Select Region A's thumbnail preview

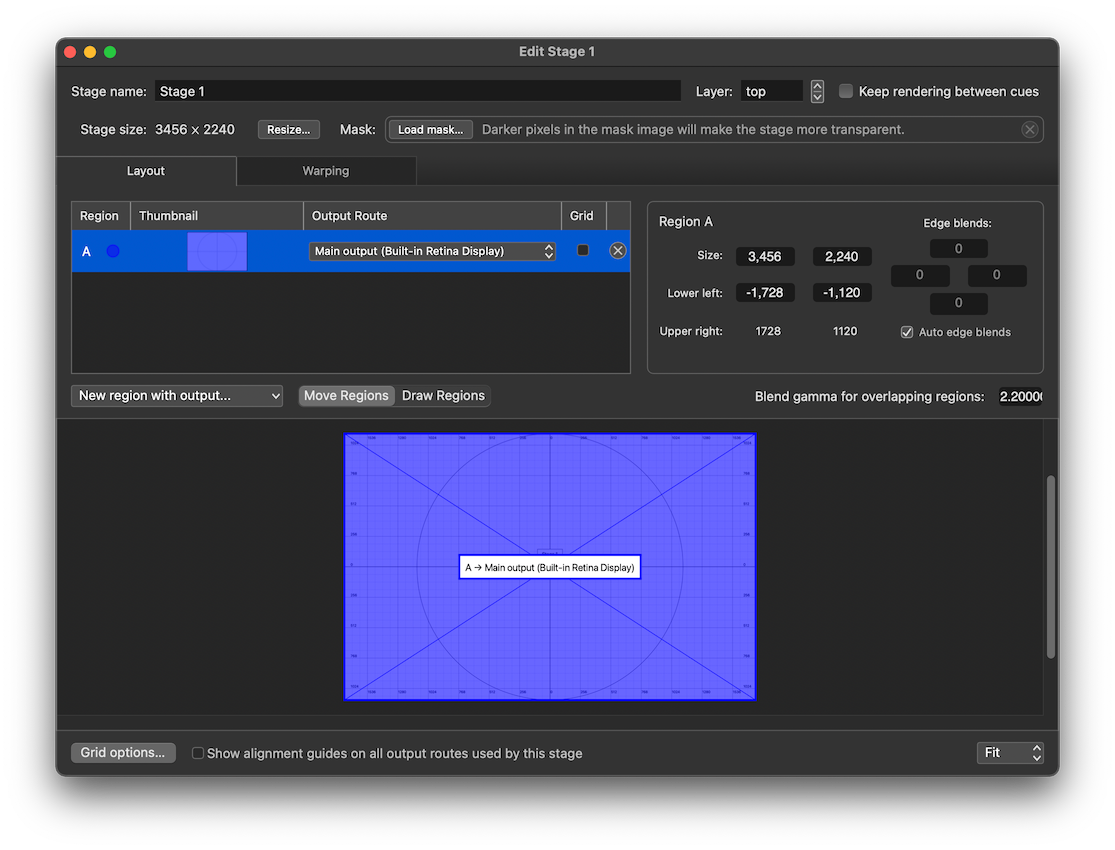[x=217, y=250]
